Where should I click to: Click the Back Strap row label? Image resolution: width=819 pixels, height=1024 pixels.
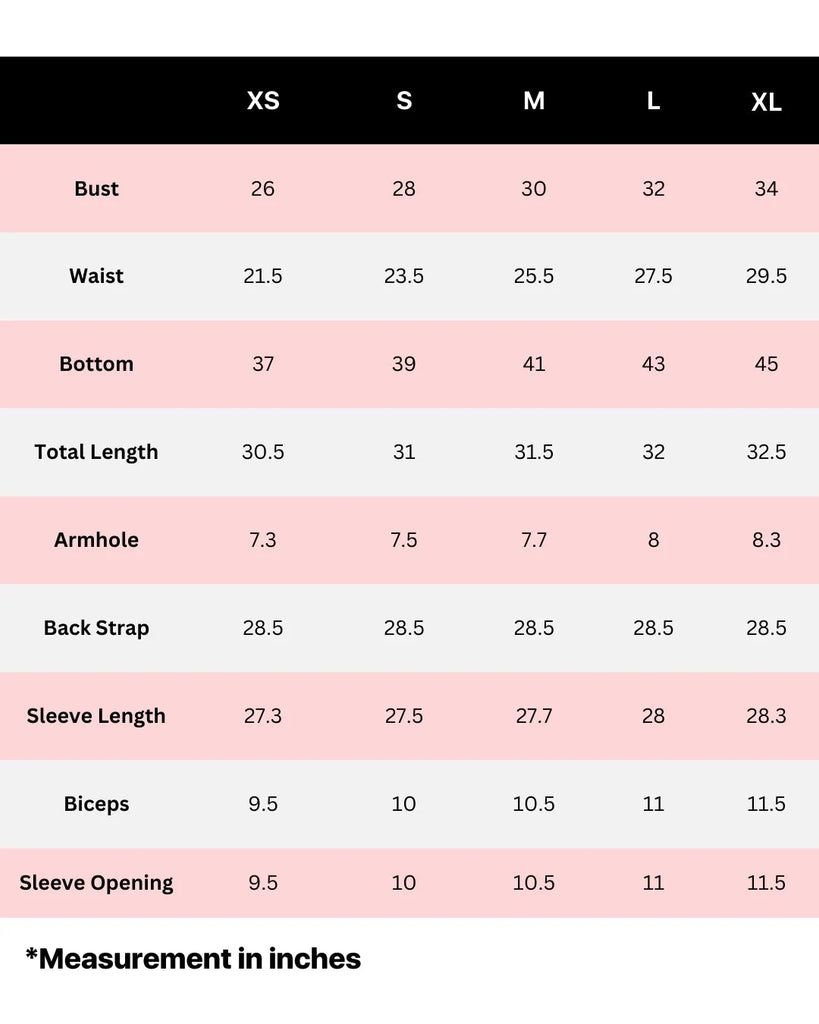(x=96, y=628)
